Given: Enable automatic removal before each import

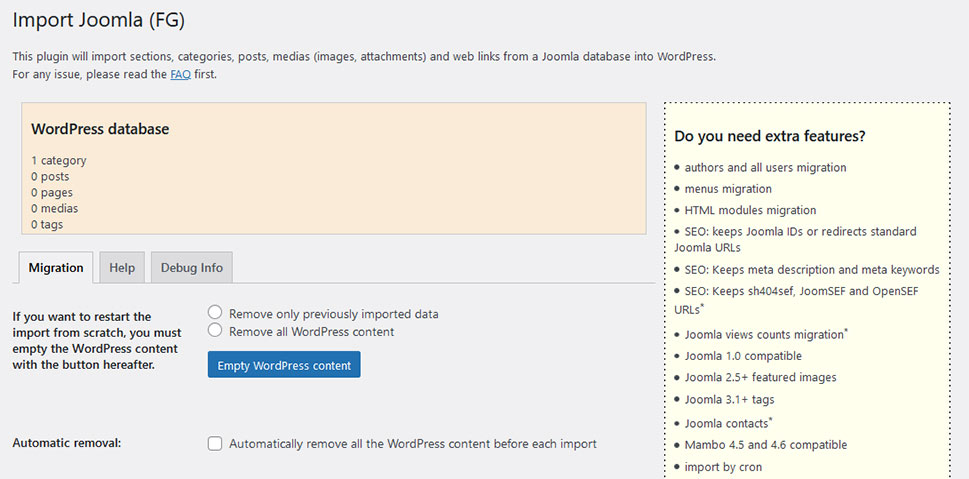Looking at the screenshot, I should pyautogui.click(x=215, y=443).
